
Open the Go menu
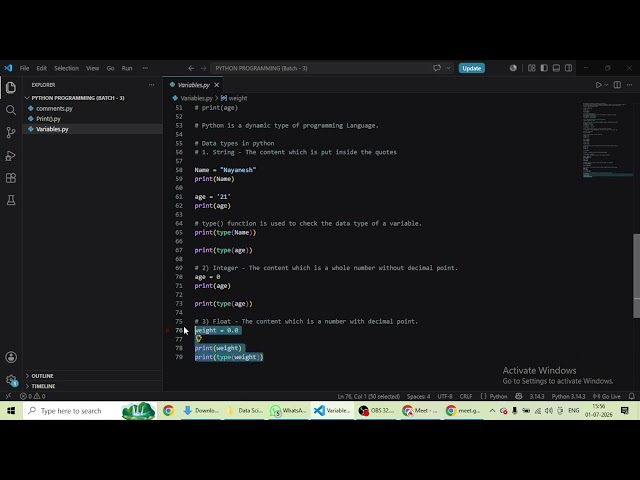tap(110, 68)
